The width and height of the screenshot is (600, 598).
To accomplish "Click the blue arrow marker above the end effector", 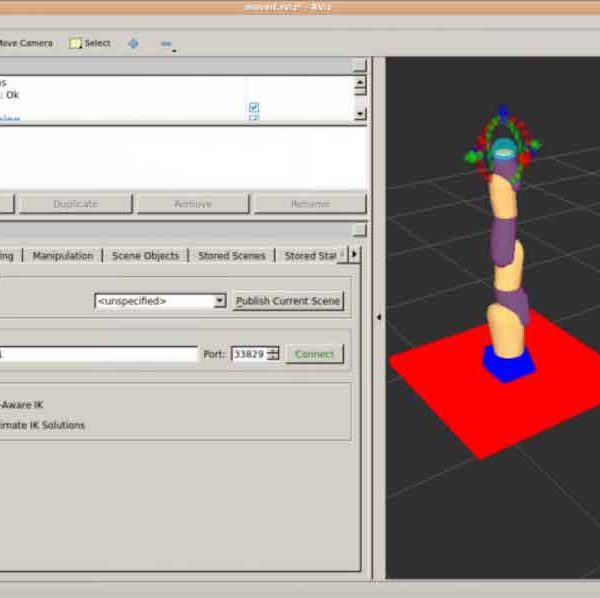I will 503,111.
